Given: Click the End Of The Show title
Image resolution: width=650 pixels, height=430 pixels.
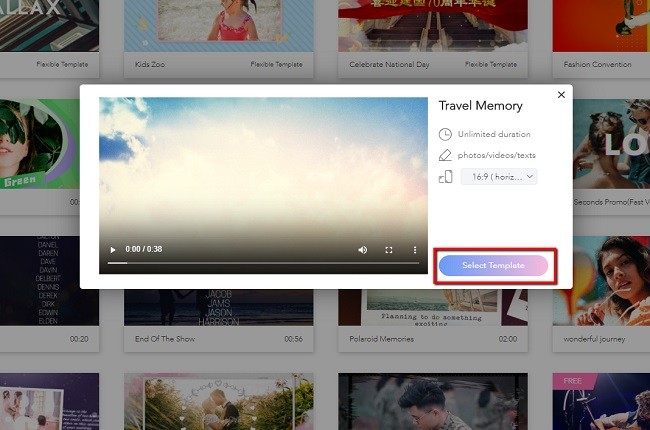Looking at the screenshot, I should click(165, 339).
